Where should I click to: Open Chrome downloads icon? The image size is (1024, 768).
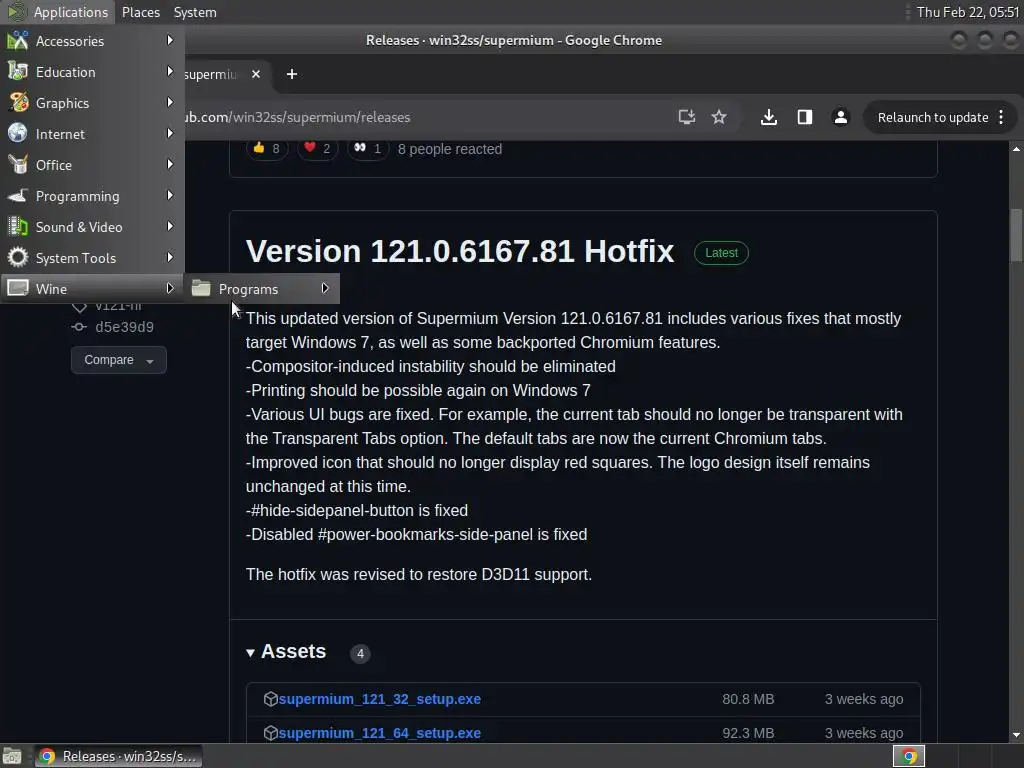click(769, 117)
